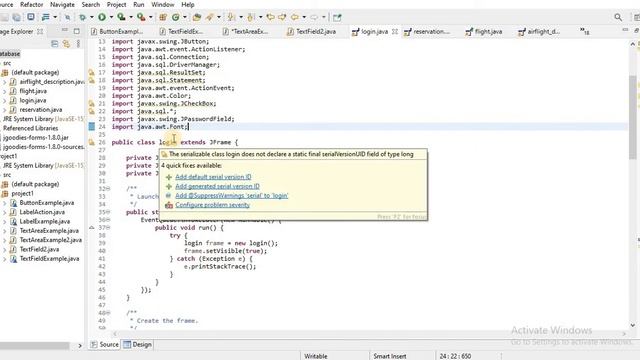The image size is (640, 360).
Task: Collapse the code fold at line 37
Action: click(x=108, y=228)
